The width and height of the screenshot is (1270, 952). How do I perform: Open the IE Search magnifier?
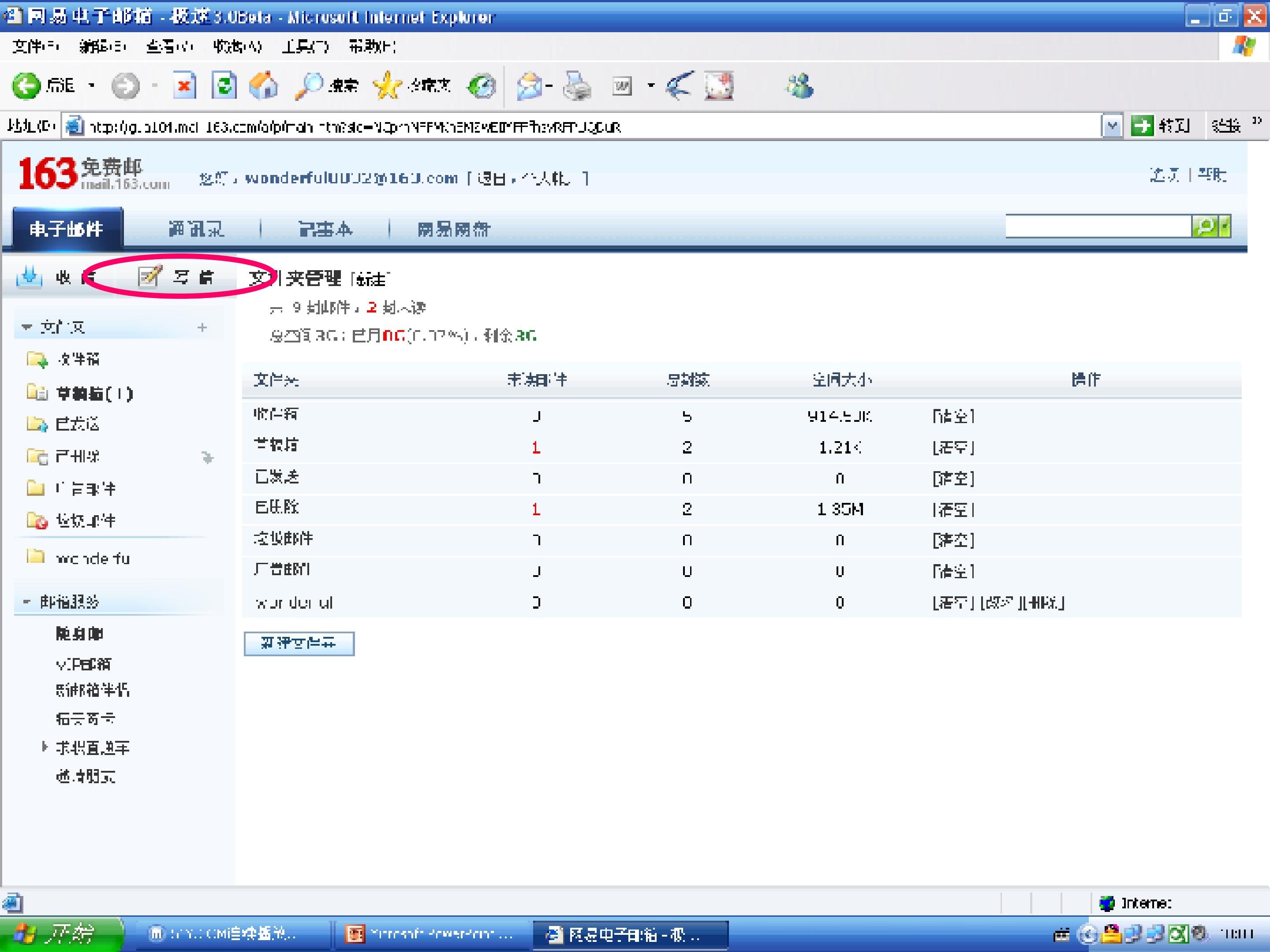click(x=309, y=87)
